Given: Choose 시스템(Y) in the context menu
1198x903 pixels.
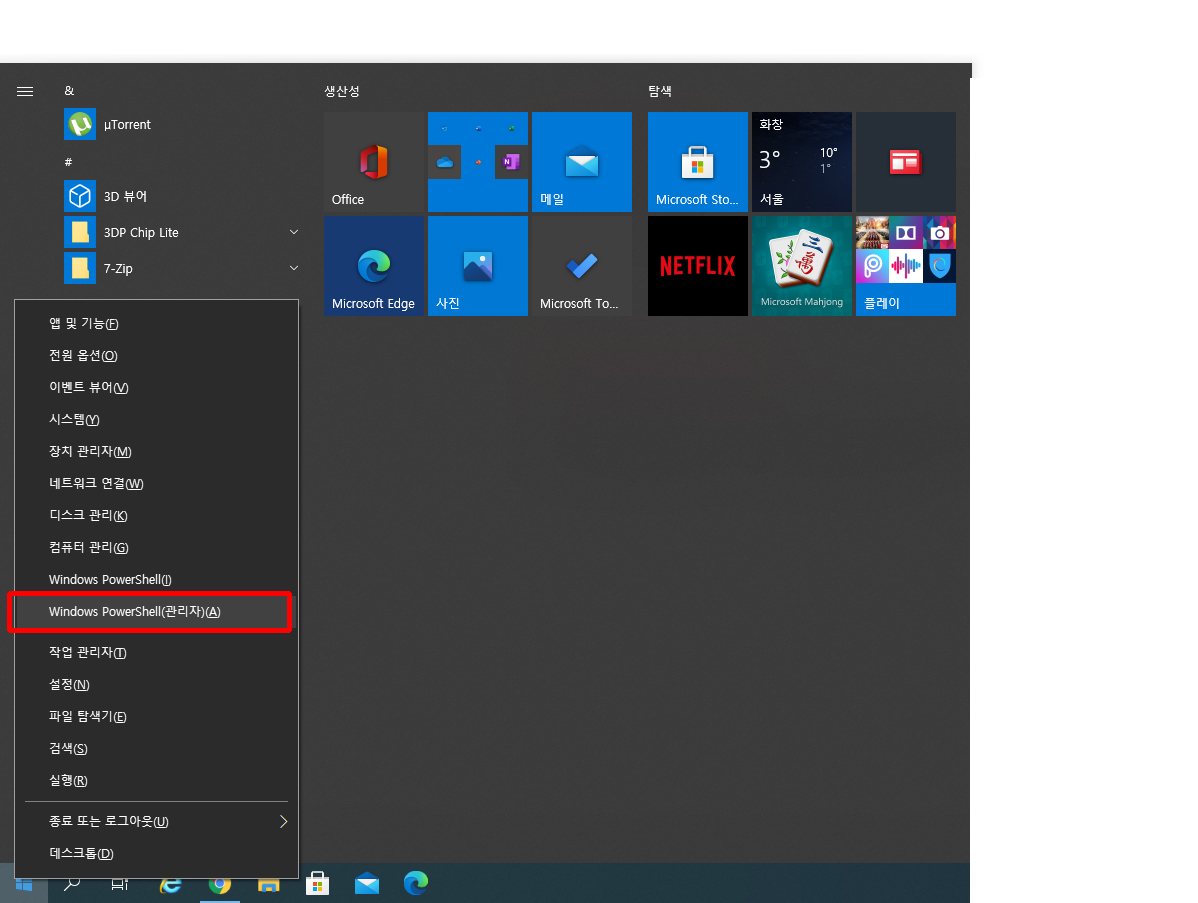Looking at the screenshot, I should coord(157,420).
